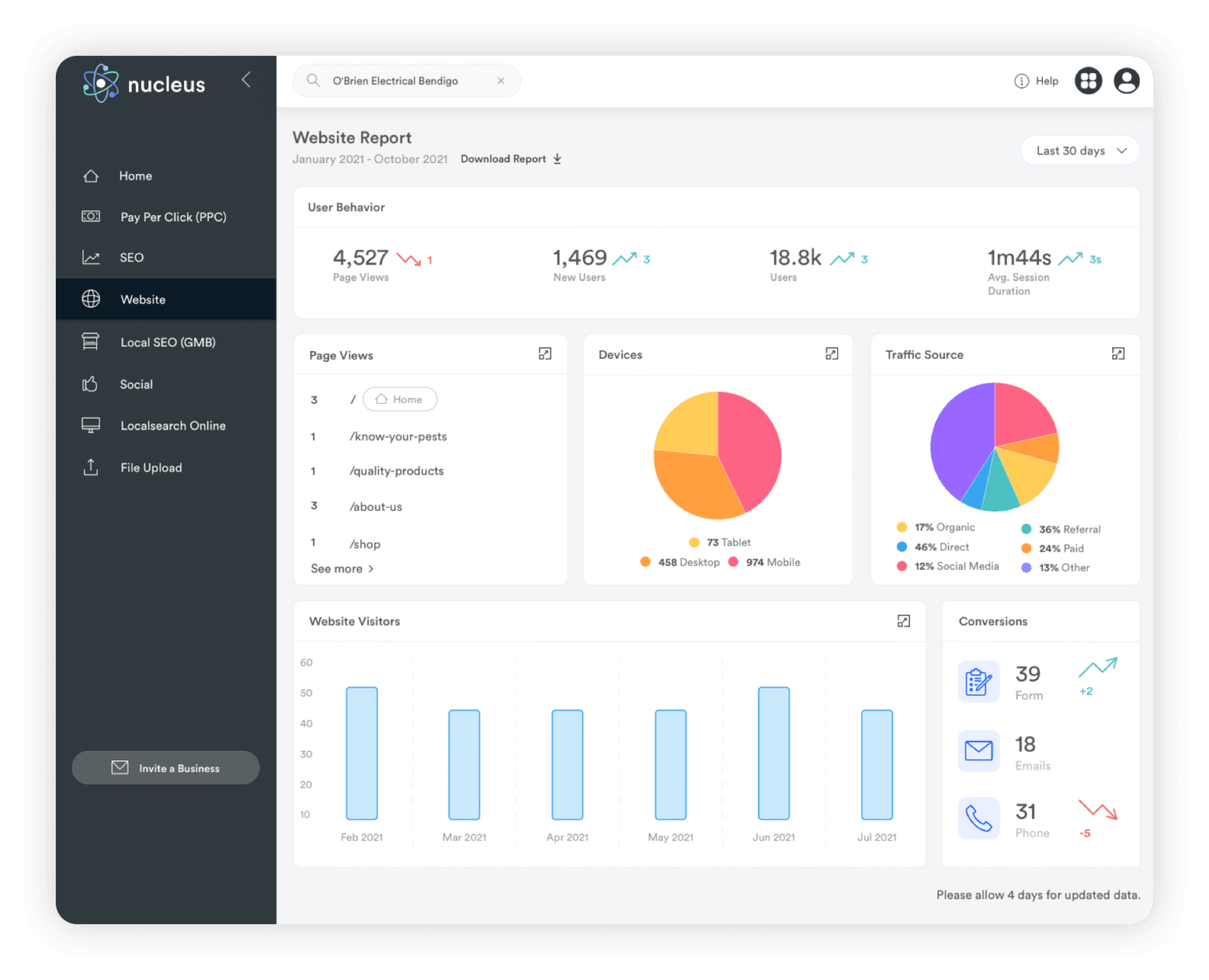Click the 17% Organic legend entry
The width and height of the screenshot is (1209, 980).
(x=936, y=527)
